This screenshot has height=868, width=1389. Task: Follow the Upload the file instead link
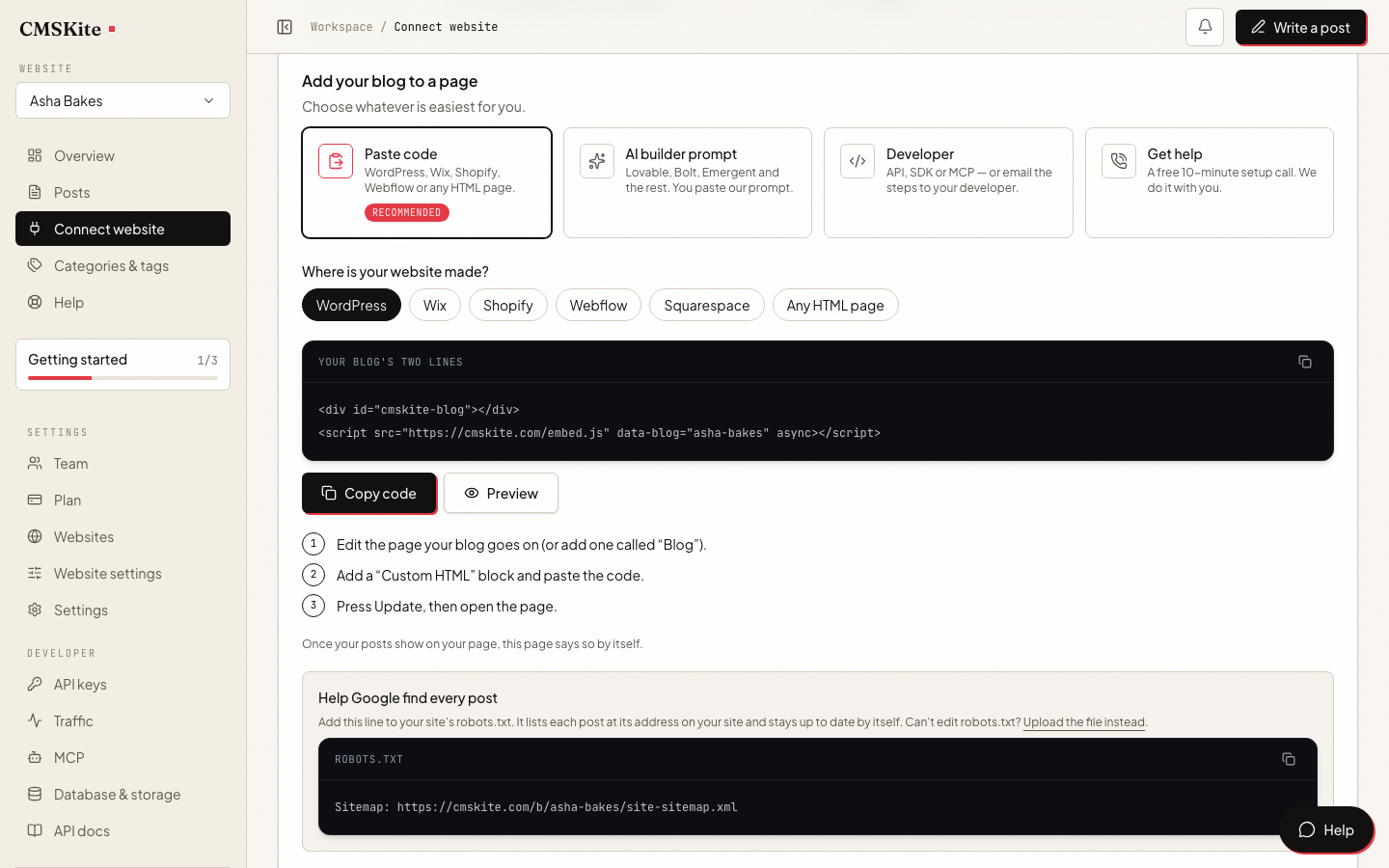[x=1084, y=722]
